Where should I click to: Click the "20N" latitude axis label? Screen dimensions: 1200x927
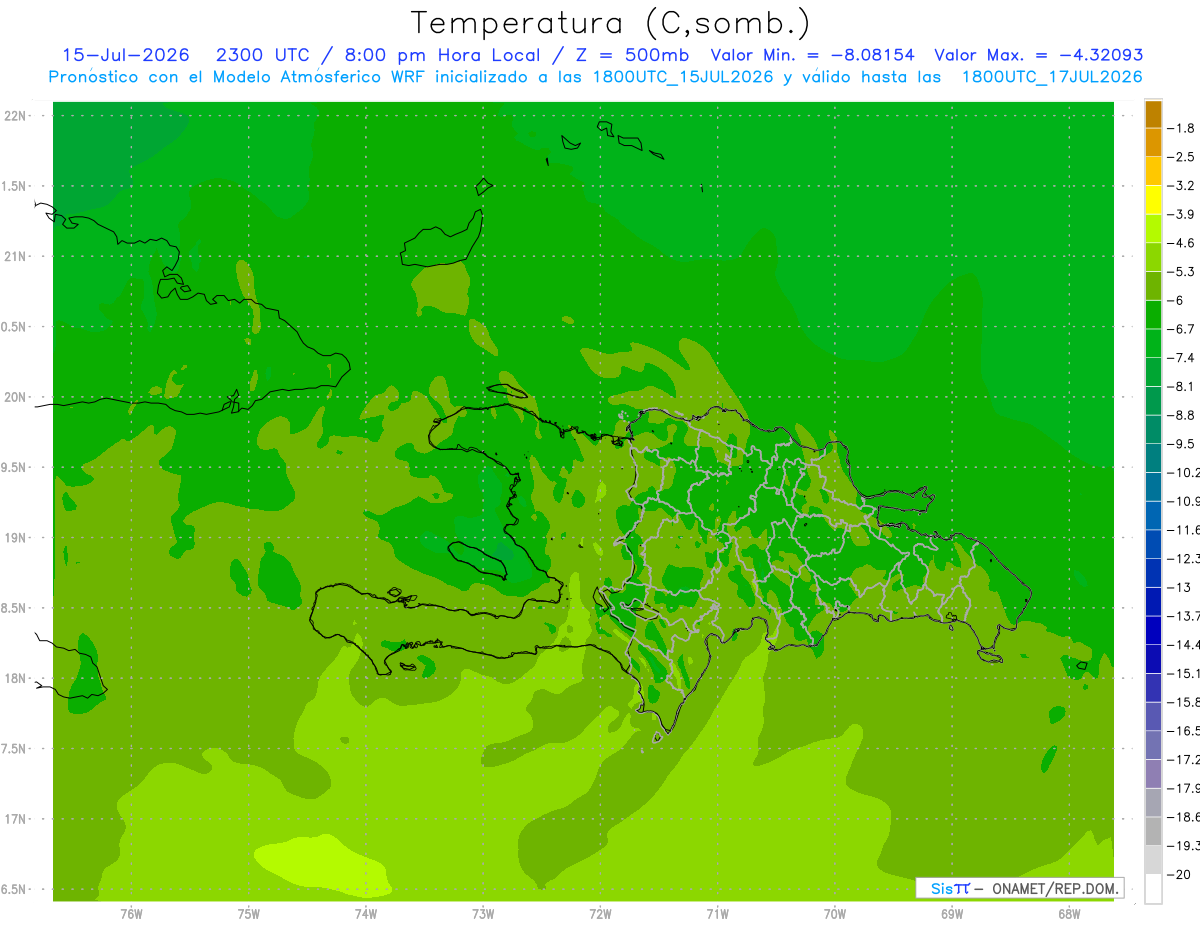point(16,397)
